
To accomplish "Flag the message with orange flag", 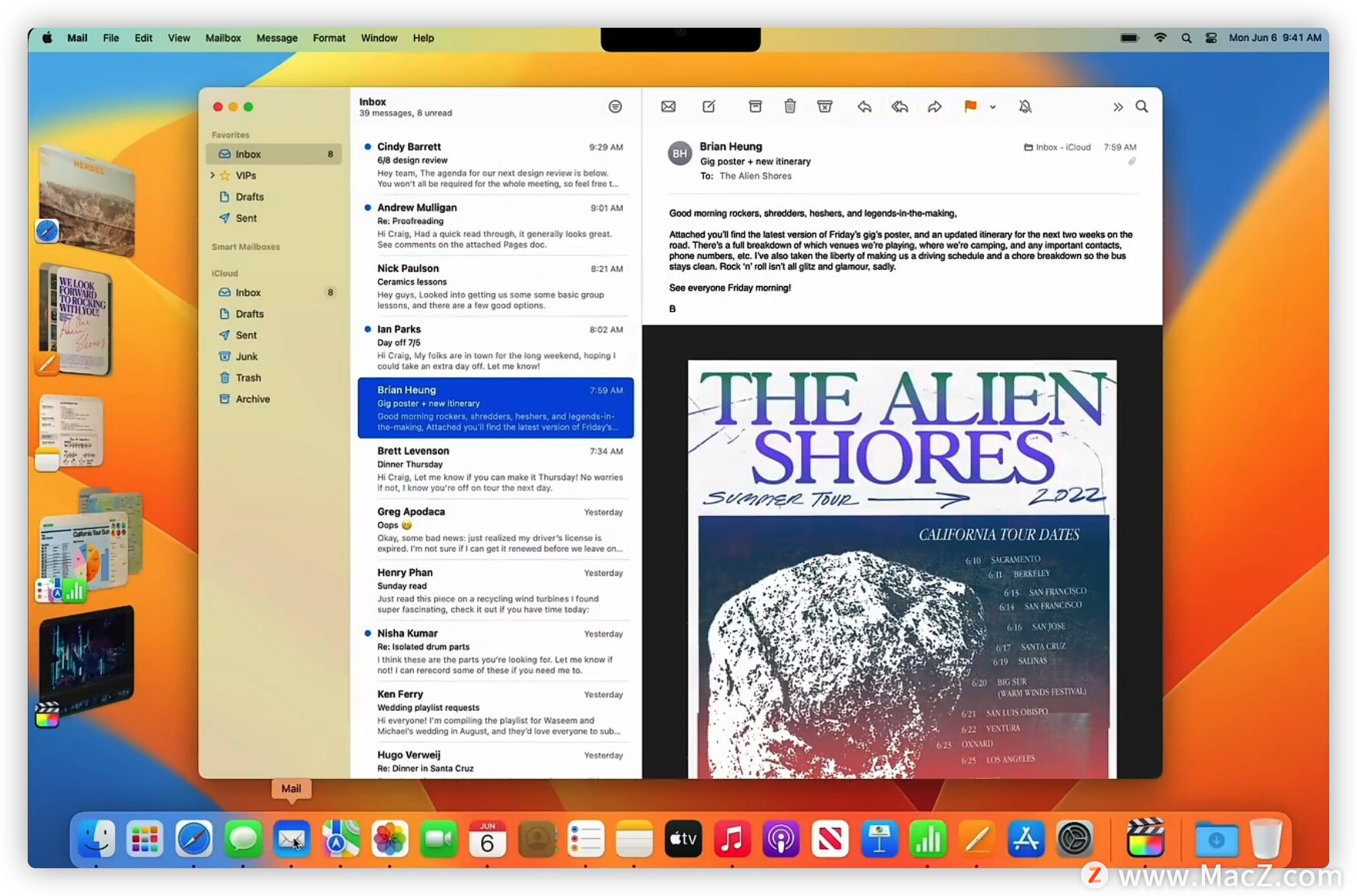I will click(x=970, y=106).
